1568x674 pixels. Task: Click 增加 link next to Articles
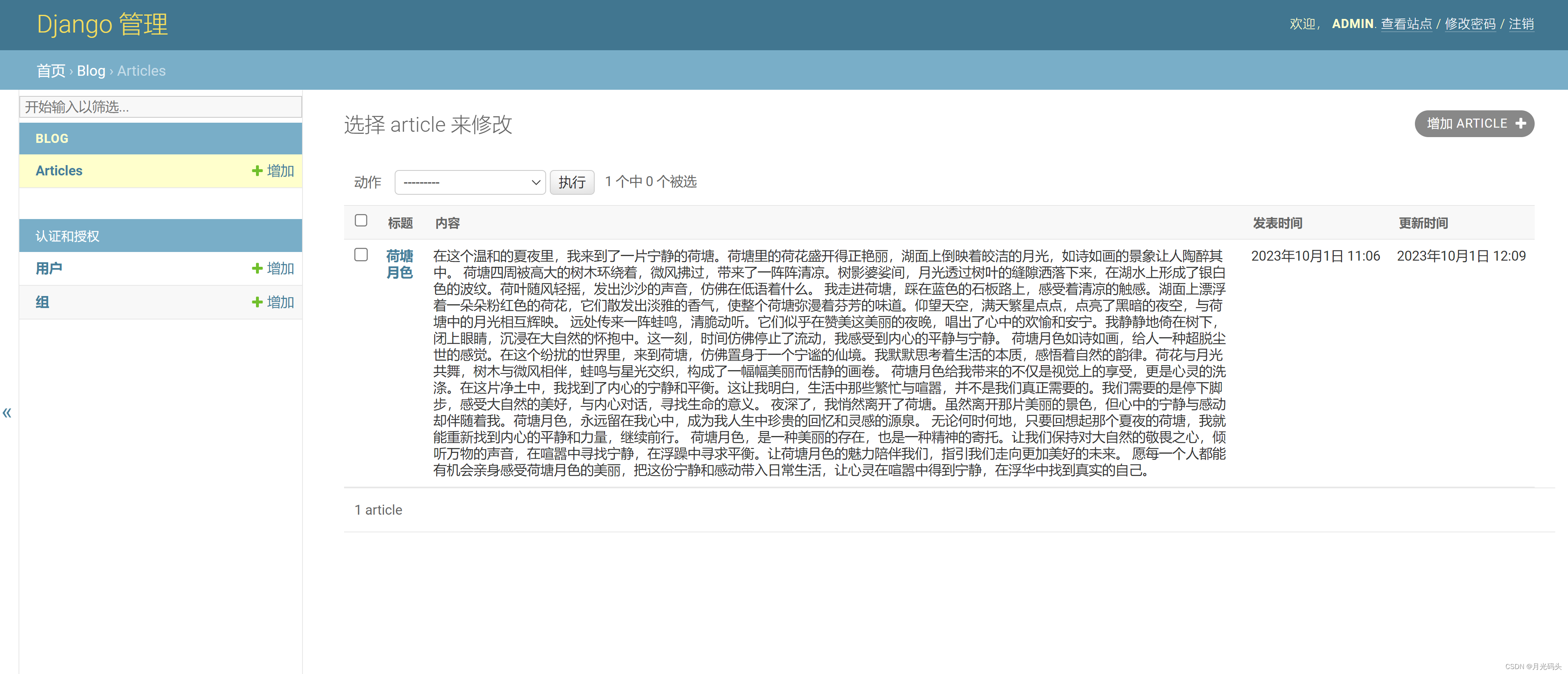280,171
